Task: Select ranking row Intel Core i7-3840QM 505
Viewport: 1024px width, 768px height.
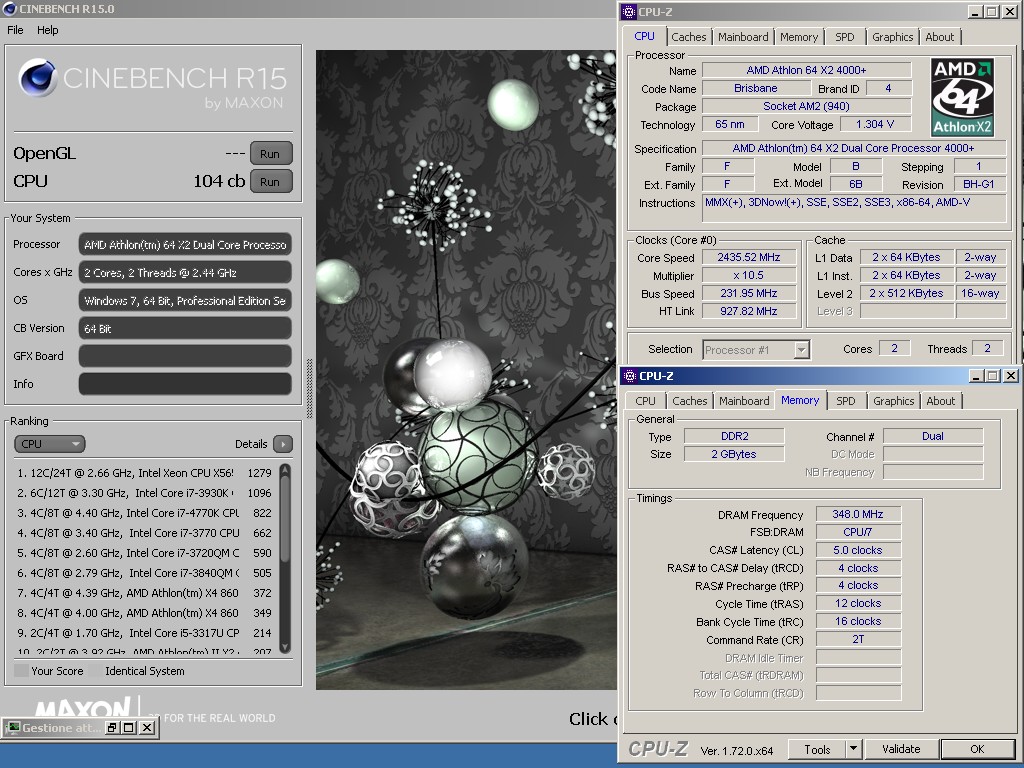Action: pos(144,573)
